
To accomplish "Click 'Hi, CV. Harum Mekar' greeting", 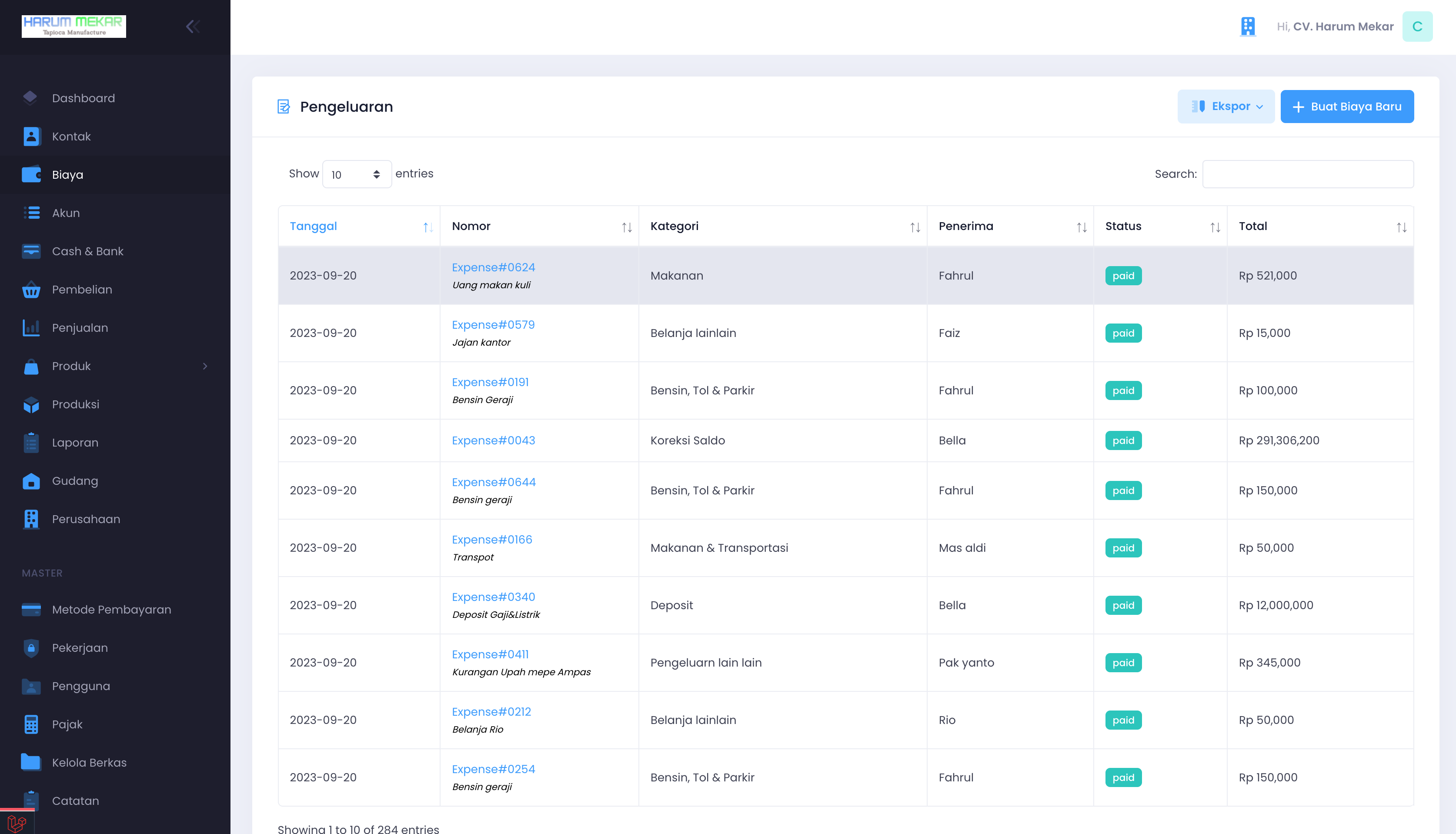I will click(x=1335, y=27).
